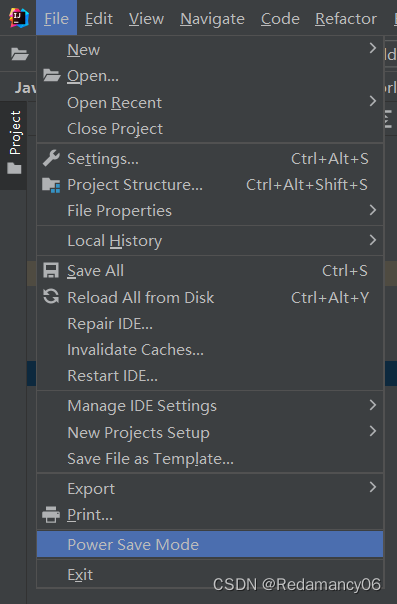
Task: Click the Reload All from Disk icon
Action: pyautogui.click(x=51, y=297)
